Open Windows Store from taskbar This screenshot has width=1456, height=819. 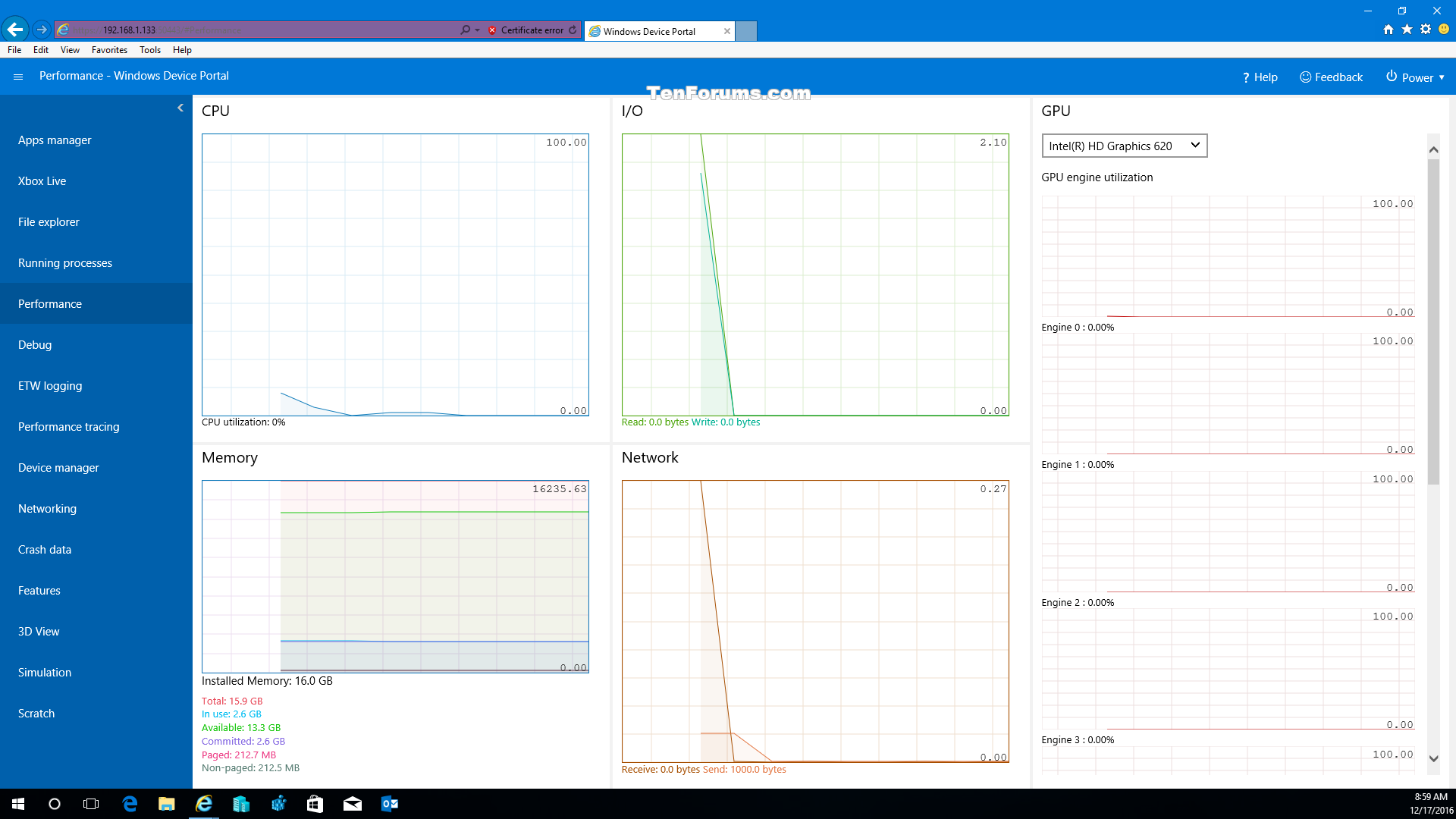[x=315, y=804]
